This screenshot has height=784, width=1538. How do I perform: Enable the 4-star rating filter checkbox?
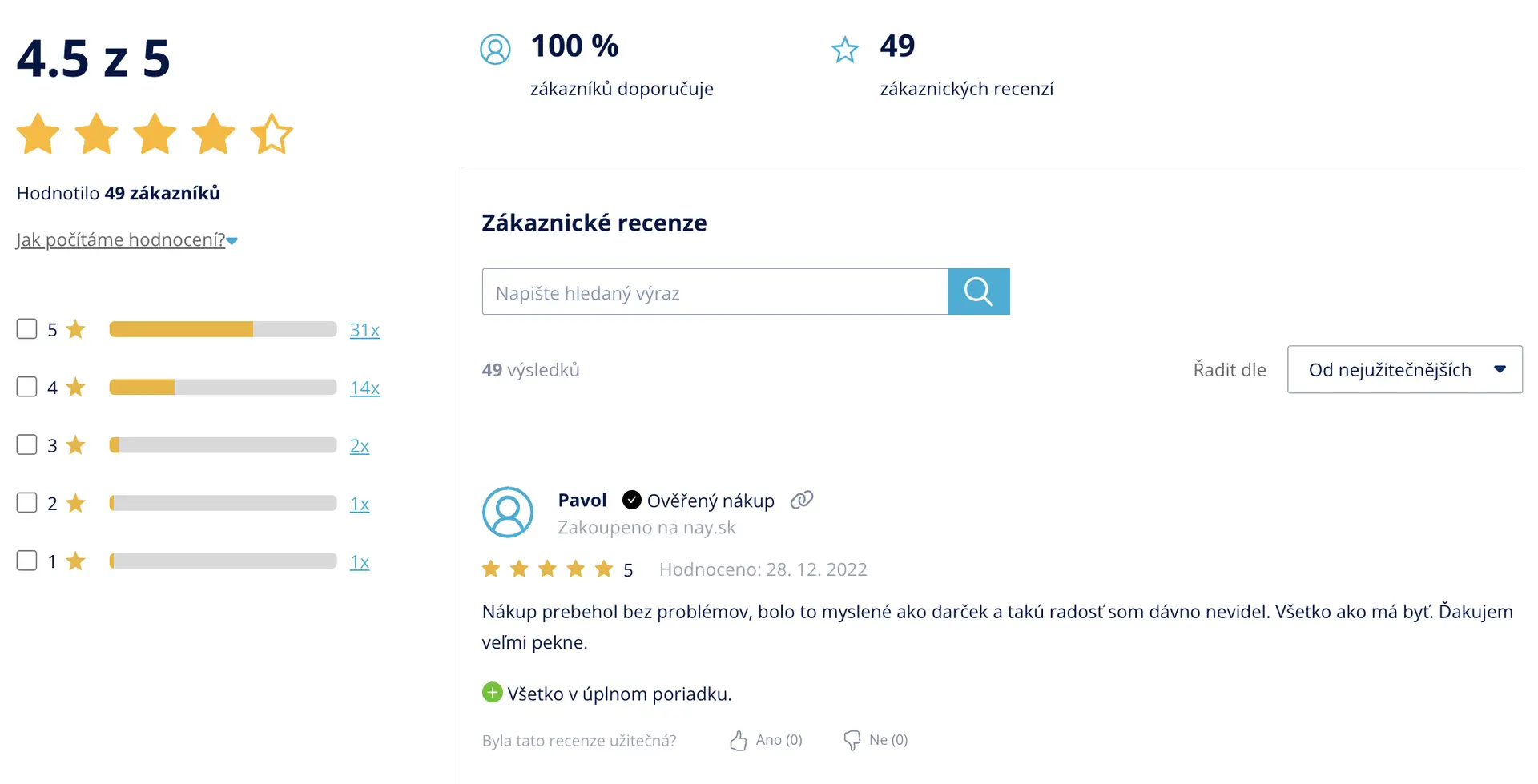(x=27, y=387)
